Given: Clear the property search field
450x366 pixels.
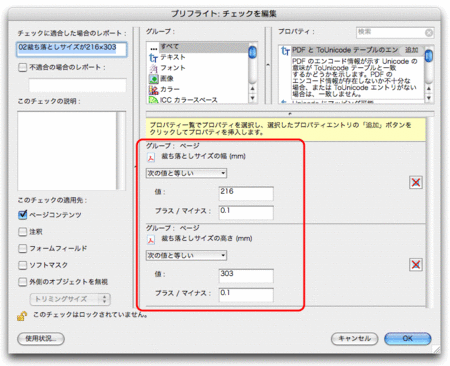Looking at the screenshot, I should click(429, 33).
